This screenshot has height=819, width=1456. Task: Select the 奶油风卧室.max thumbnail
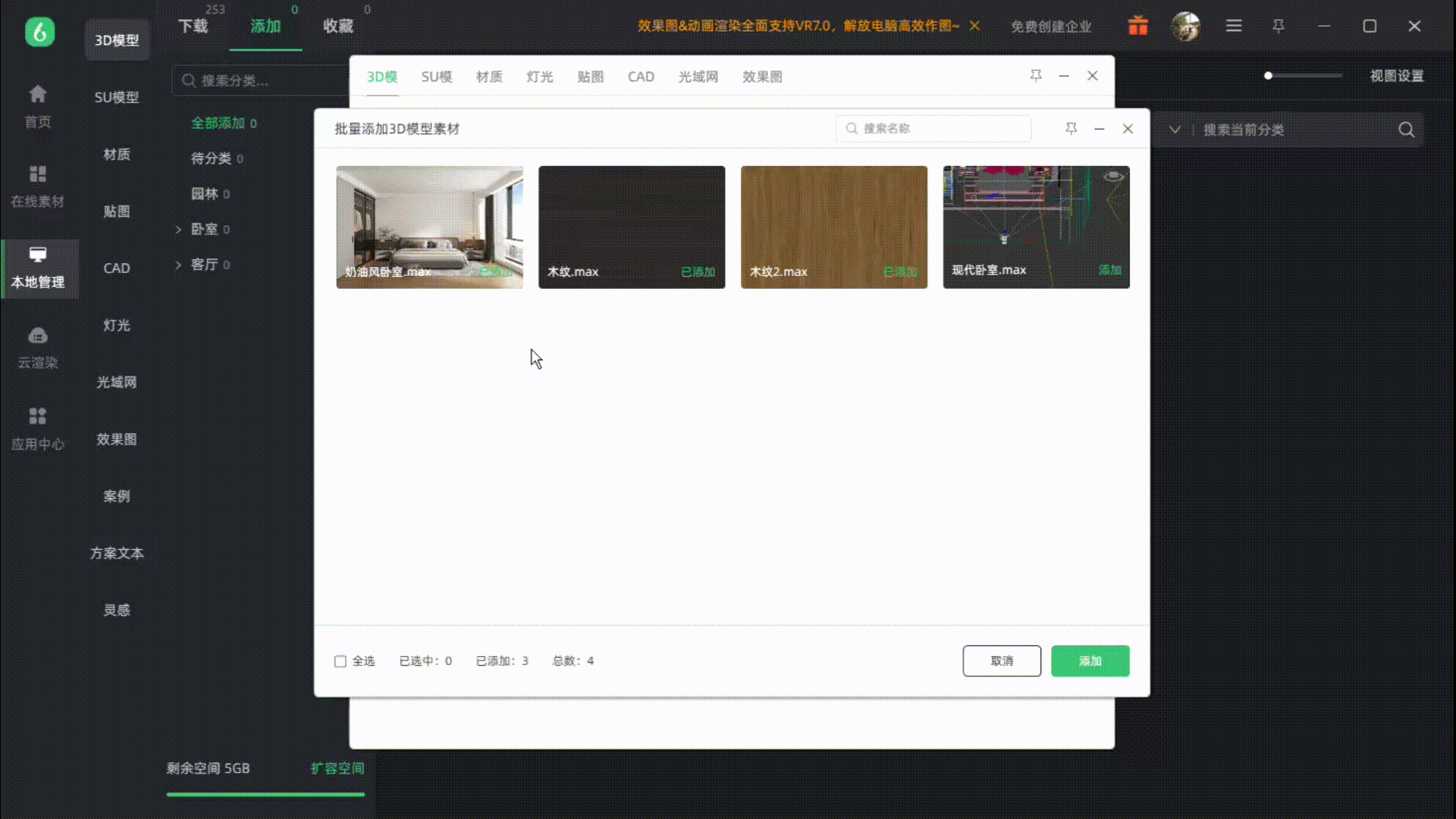430,227
